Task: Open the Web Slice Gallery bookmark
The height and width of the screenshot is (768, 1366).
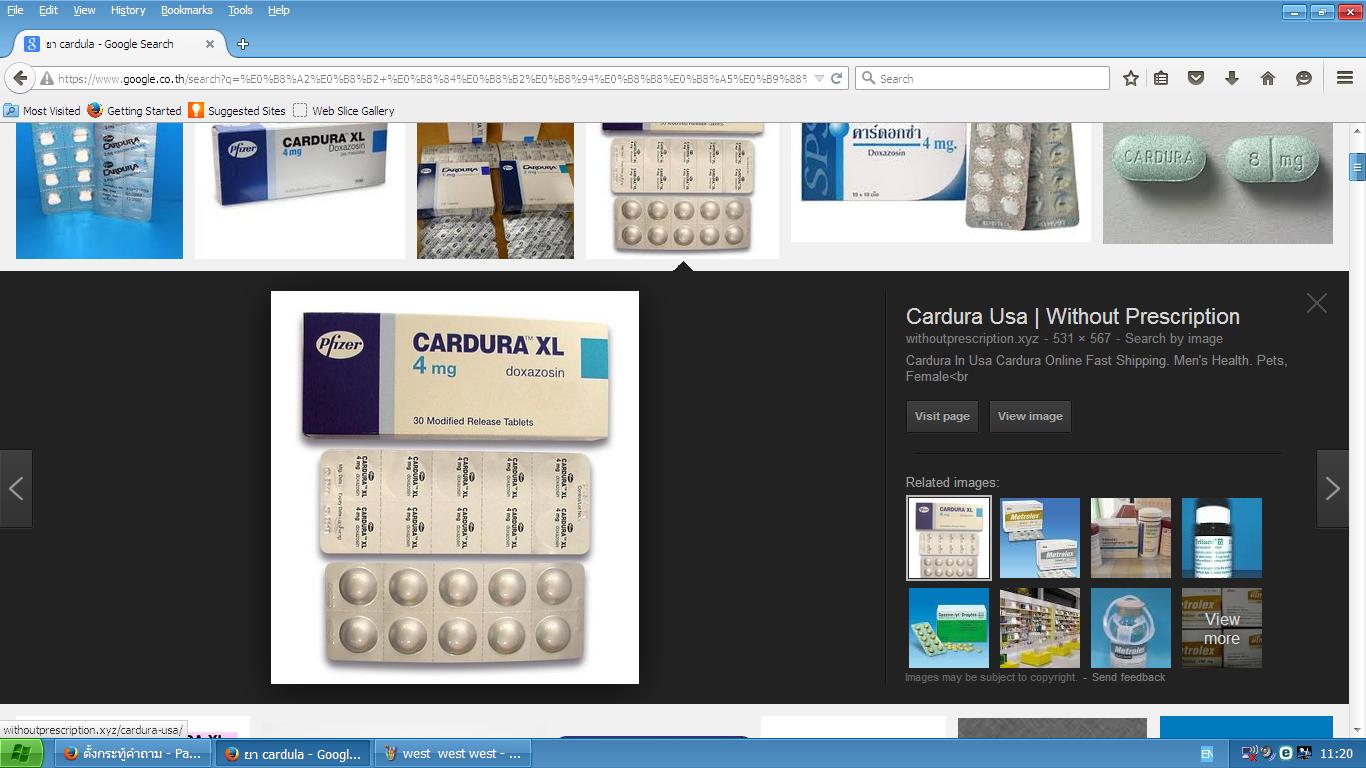Action: [344, 111]
